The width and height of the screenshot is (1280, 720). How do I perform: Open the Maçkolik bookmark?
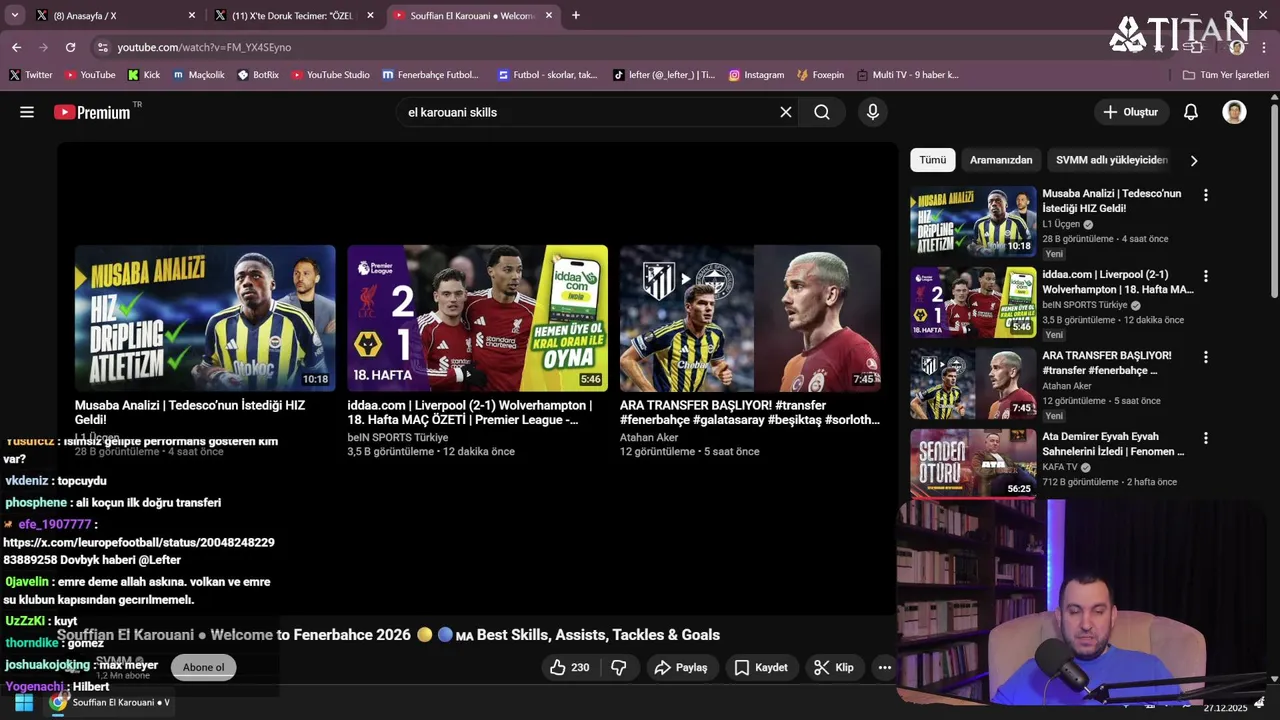pos(198,75)
